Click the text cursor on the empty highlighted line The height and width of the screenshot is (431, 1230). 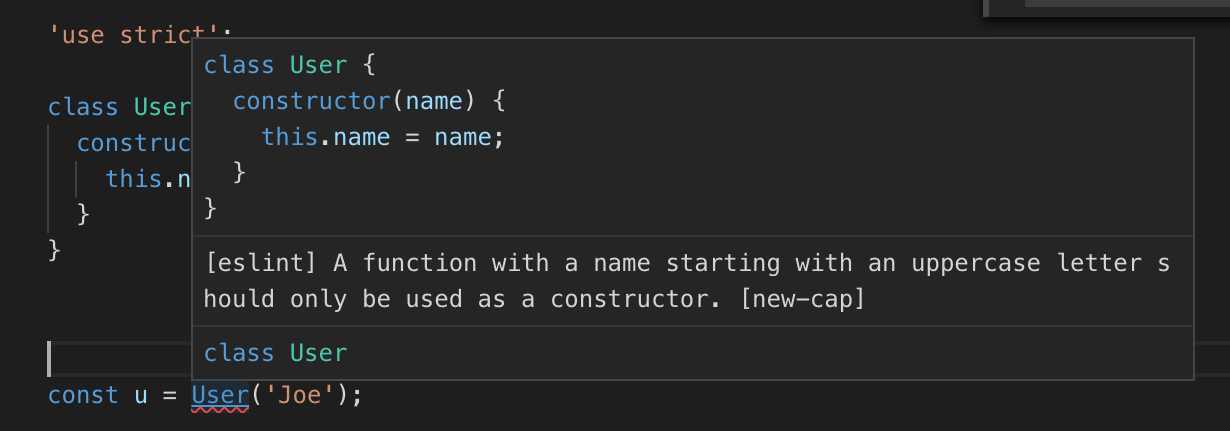(49, 358)
